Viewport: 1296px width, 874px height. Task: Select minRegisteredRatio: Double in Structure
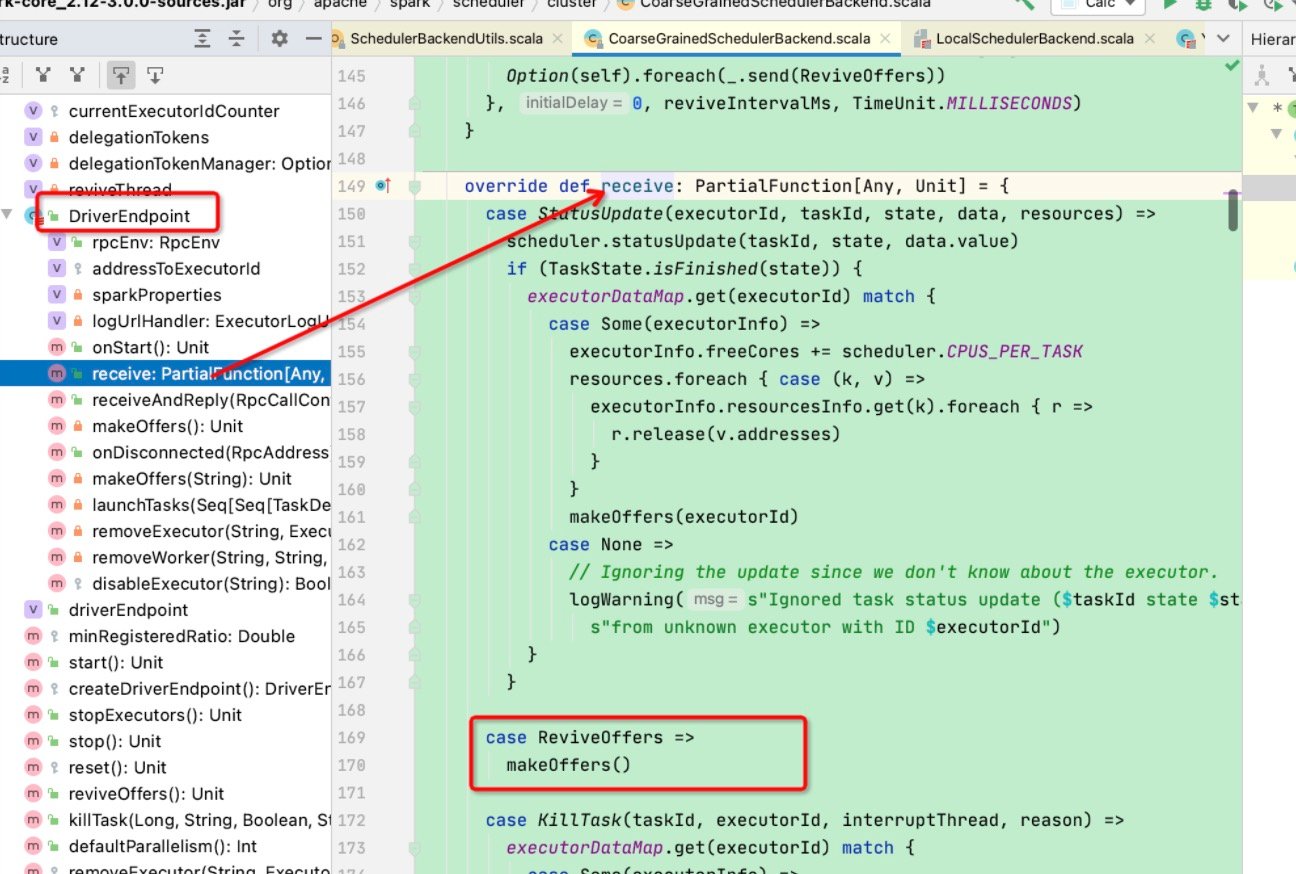tap(182, 636)
